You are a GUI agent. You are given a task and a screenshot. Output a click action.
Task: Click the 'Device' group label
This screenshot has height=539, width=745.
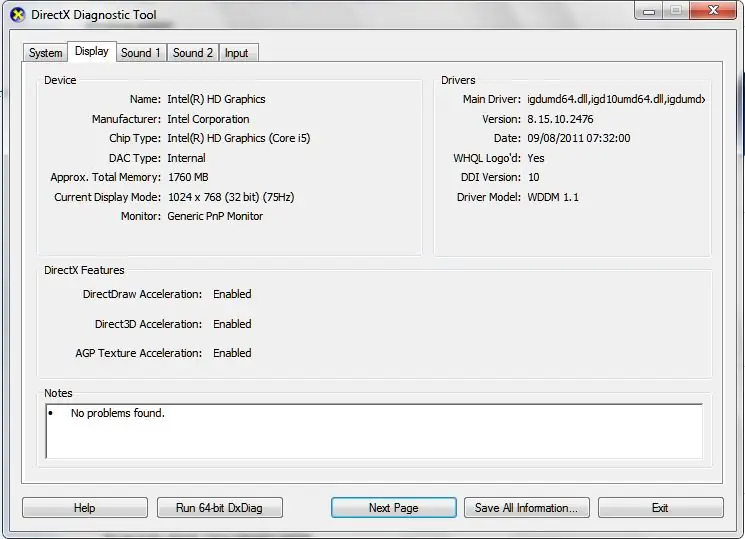(60, 80)
